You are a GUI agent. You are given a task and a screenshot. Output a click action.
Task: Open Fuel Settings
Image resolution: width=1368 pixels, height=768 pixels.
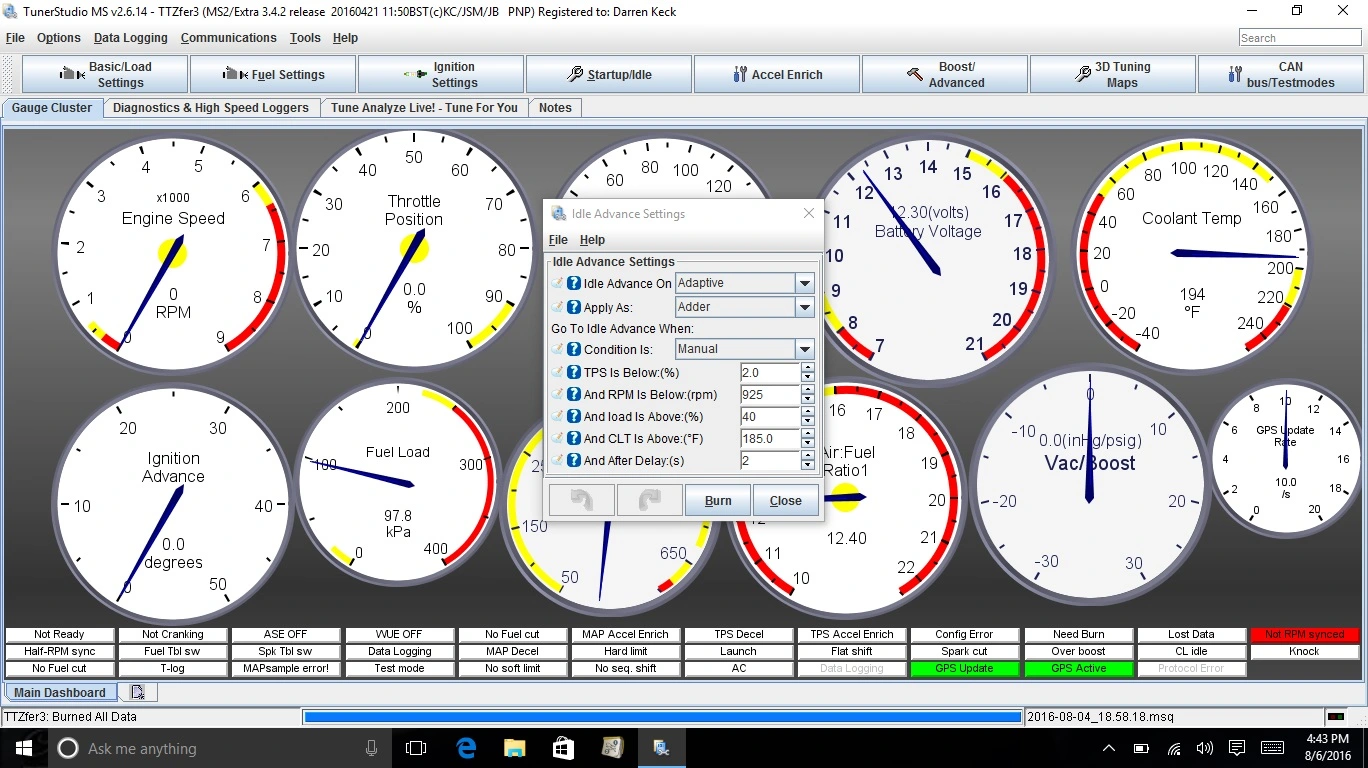tap(274, 75)
